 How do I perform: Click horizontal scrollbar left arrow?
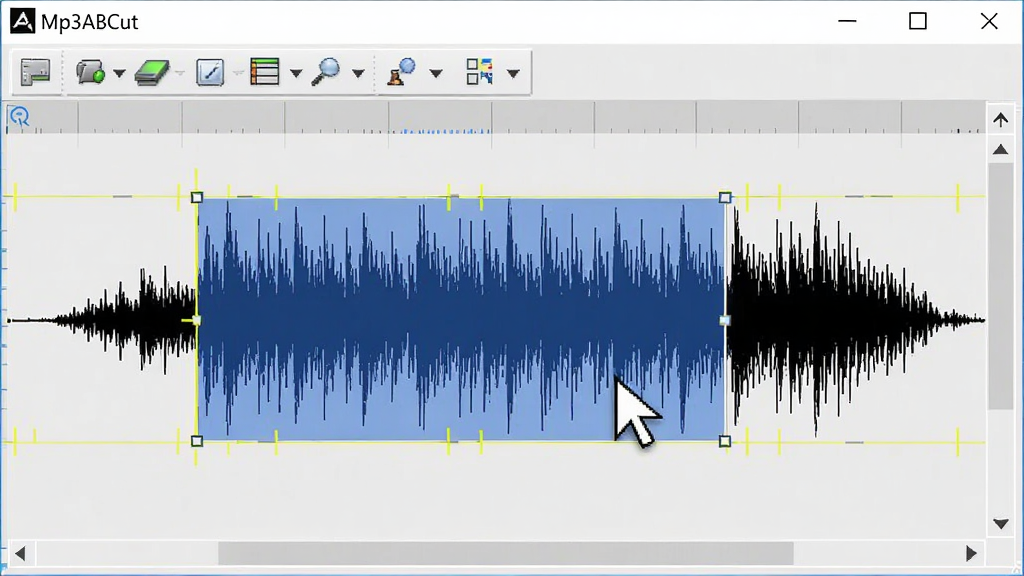point(20,554)
